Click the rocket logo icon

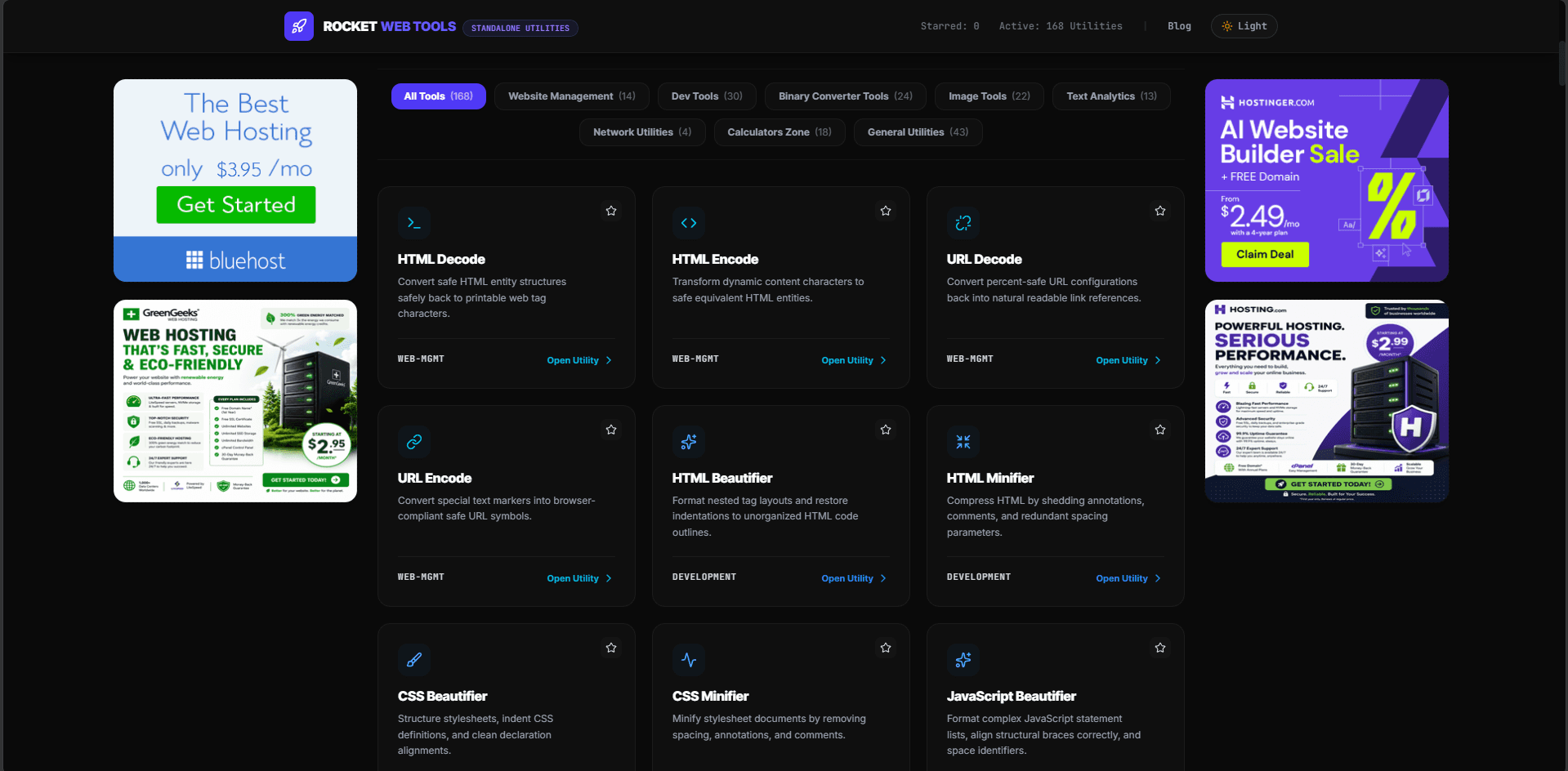pyautogui.click(x=299, y=26)
